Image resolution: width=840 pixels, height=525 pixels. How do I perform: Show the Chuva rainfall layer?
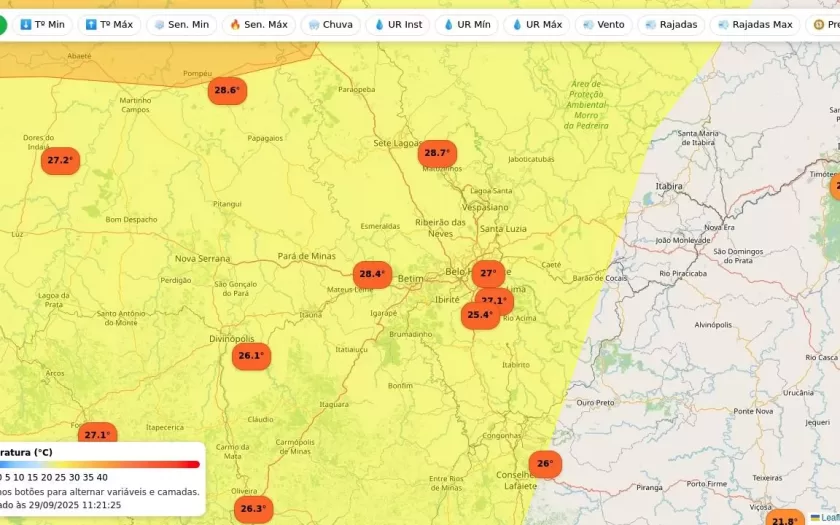click(330, 24)
